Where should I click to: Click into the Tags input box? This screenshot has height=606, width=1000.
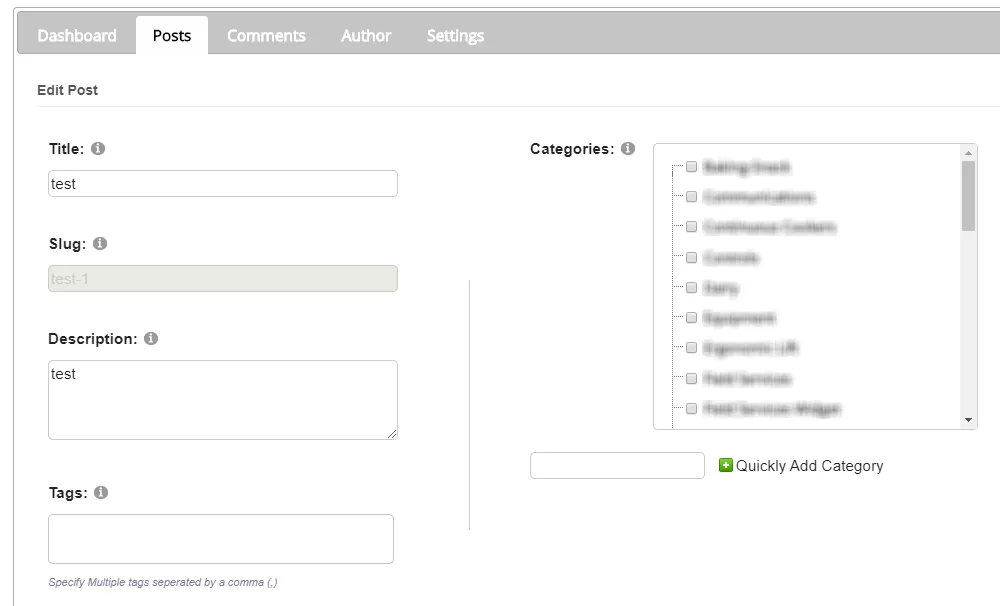221,539
